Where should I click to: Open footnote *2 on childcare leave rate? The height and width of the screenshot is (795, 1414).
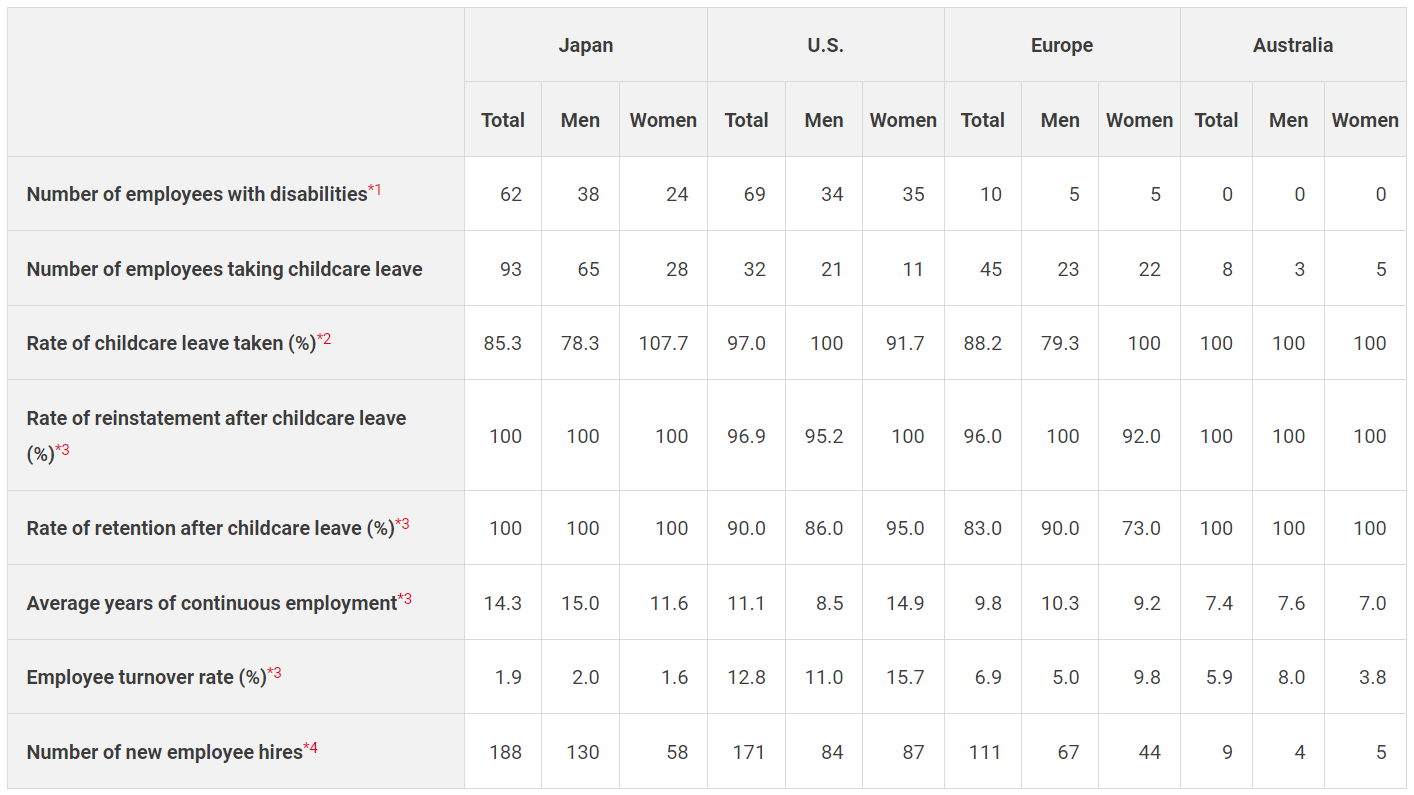pyautogui.click(x=324, y=340)
